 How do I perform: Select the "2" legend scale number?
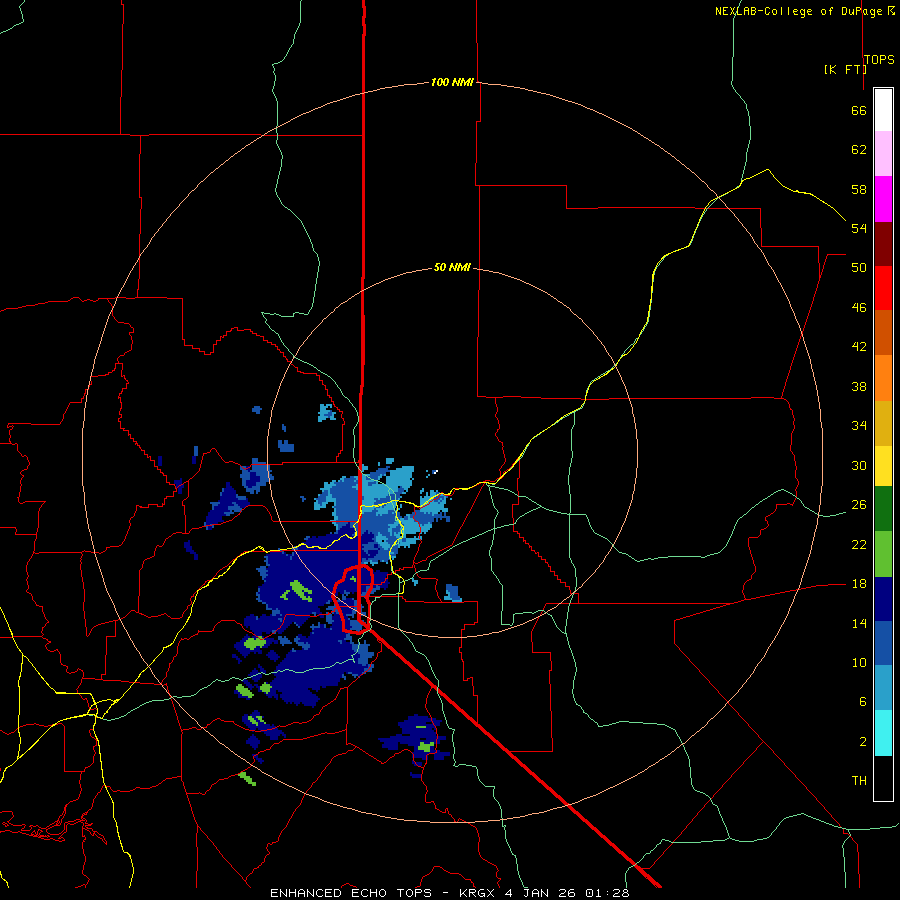863,742
